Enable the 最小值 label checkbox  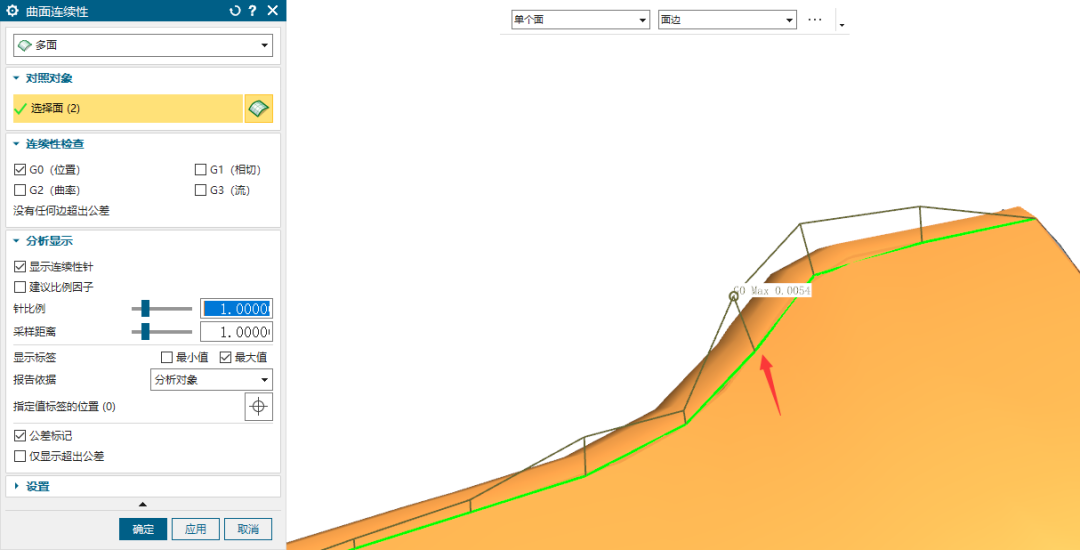click(x=167, y=357)
